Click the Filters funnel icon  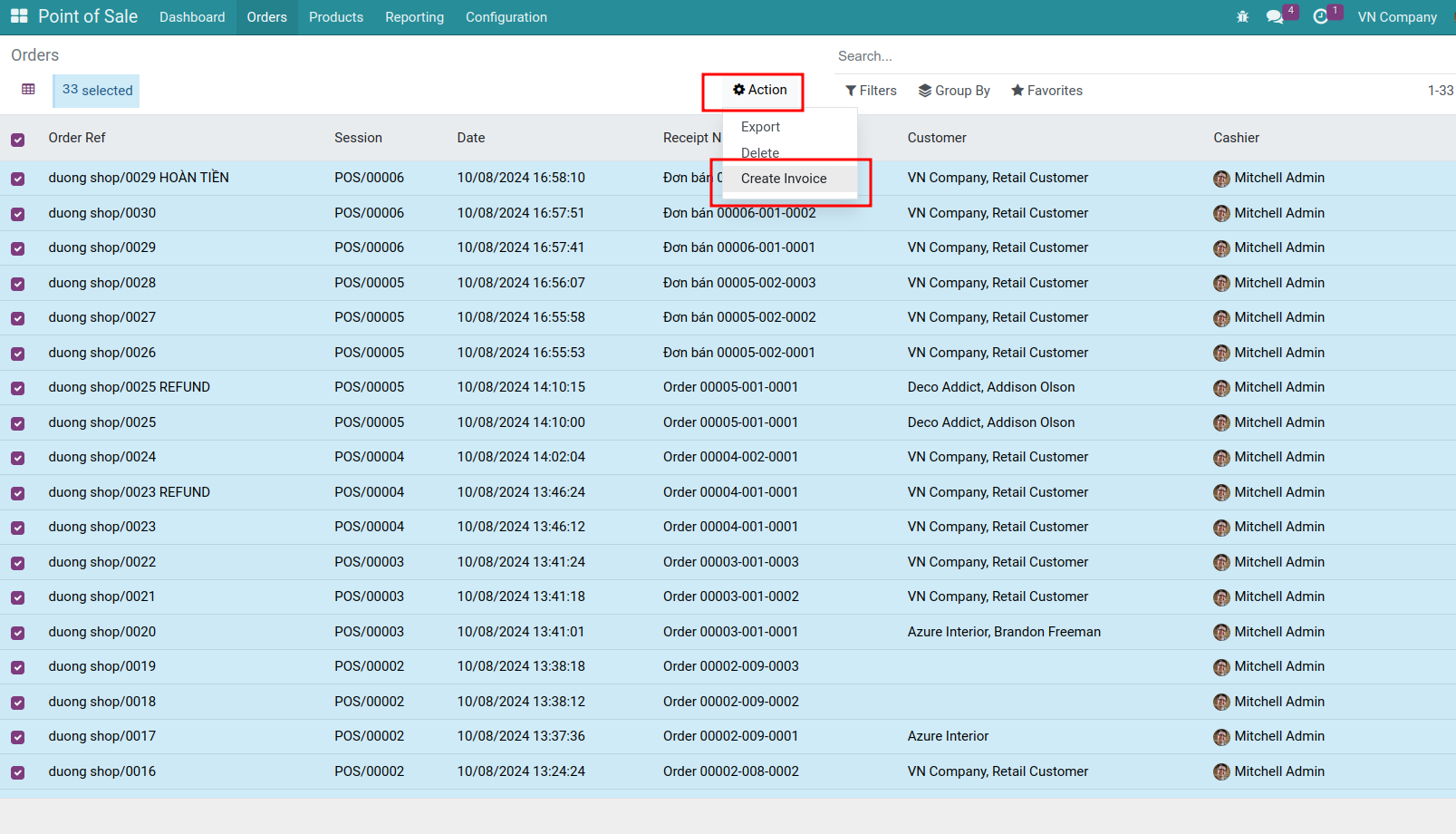point(850,90)
